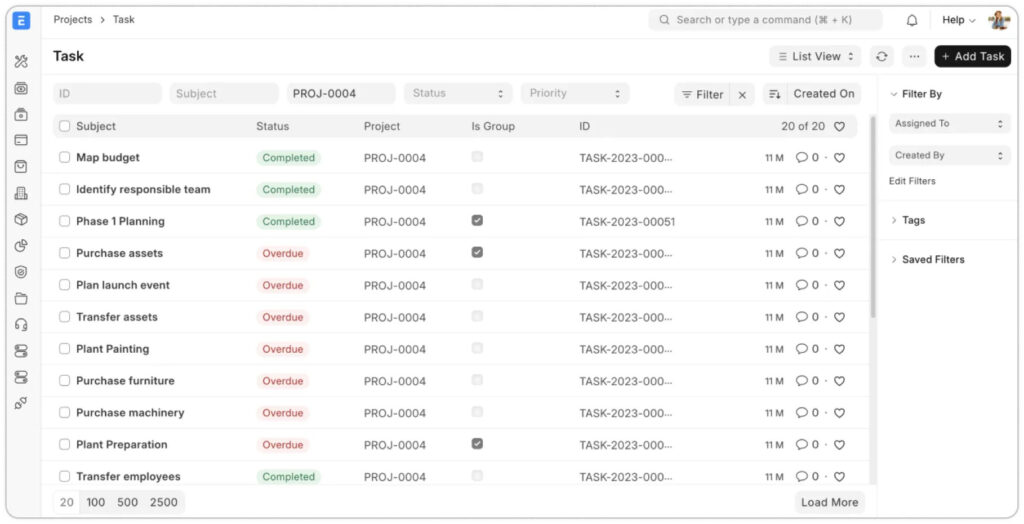The image size is (1024, 524).
Task: Click the sort direction toggle icon
Action: [x=775, y=94]
